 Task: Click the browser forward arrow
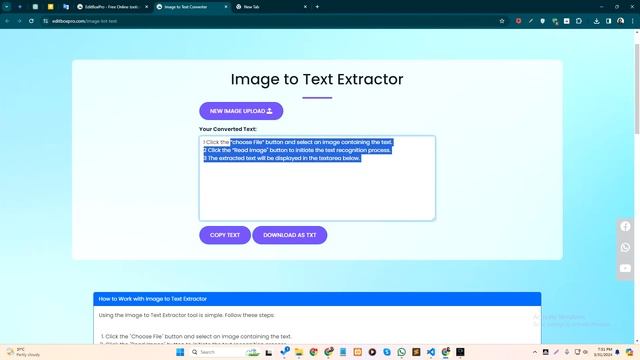click(x=19, y=21)
